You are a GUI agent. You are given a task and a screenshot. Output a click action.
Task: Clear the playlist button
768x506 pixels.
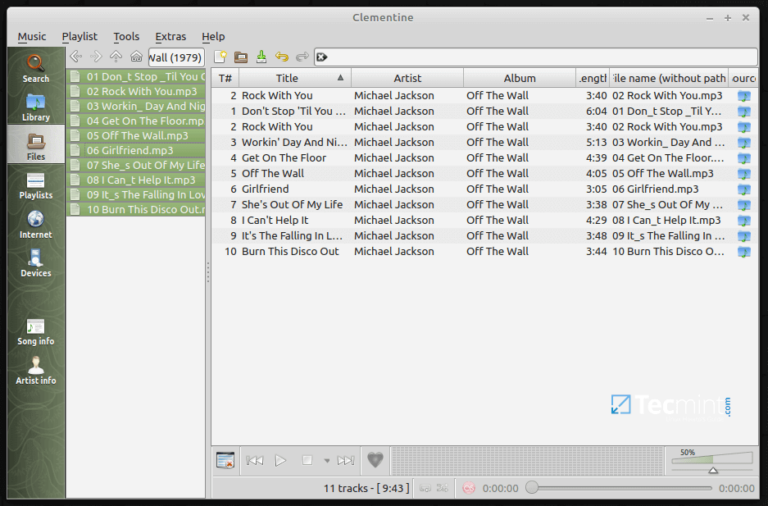225,460
